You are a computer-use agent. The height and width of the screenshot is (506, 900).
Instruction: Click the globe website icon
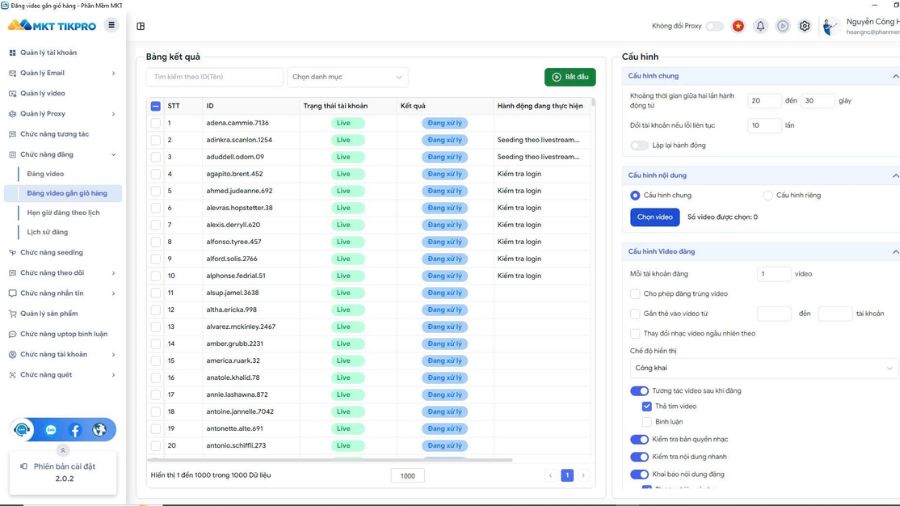pos(99,430)
